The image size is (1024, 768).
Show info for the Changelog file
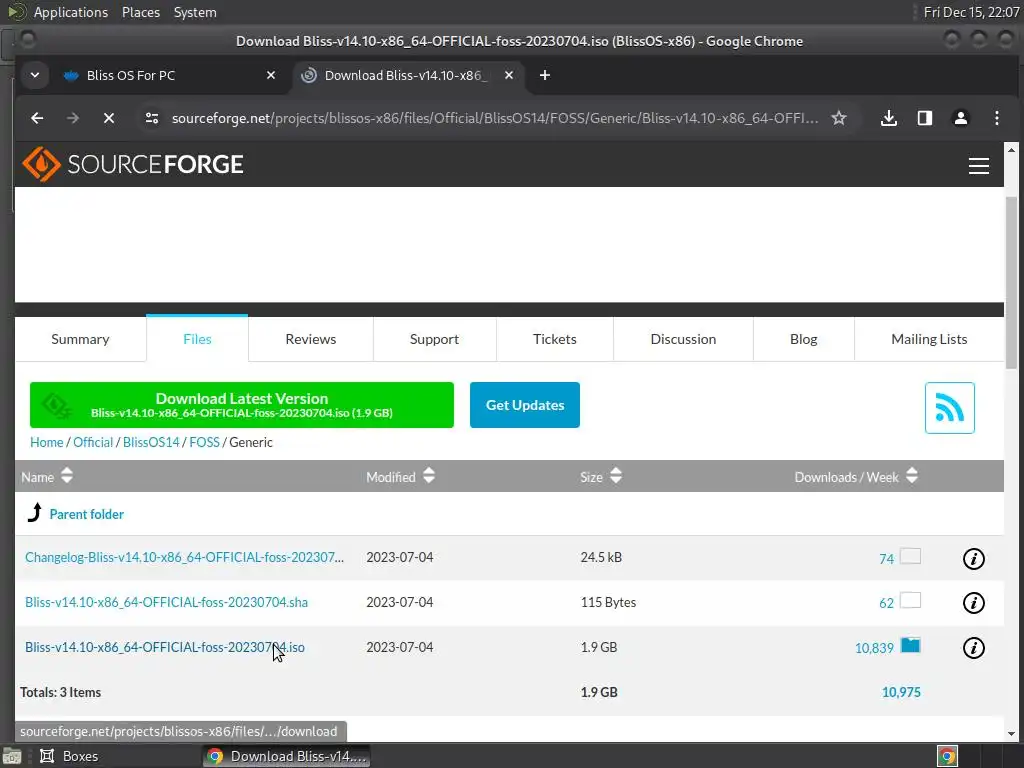(973, 558)
